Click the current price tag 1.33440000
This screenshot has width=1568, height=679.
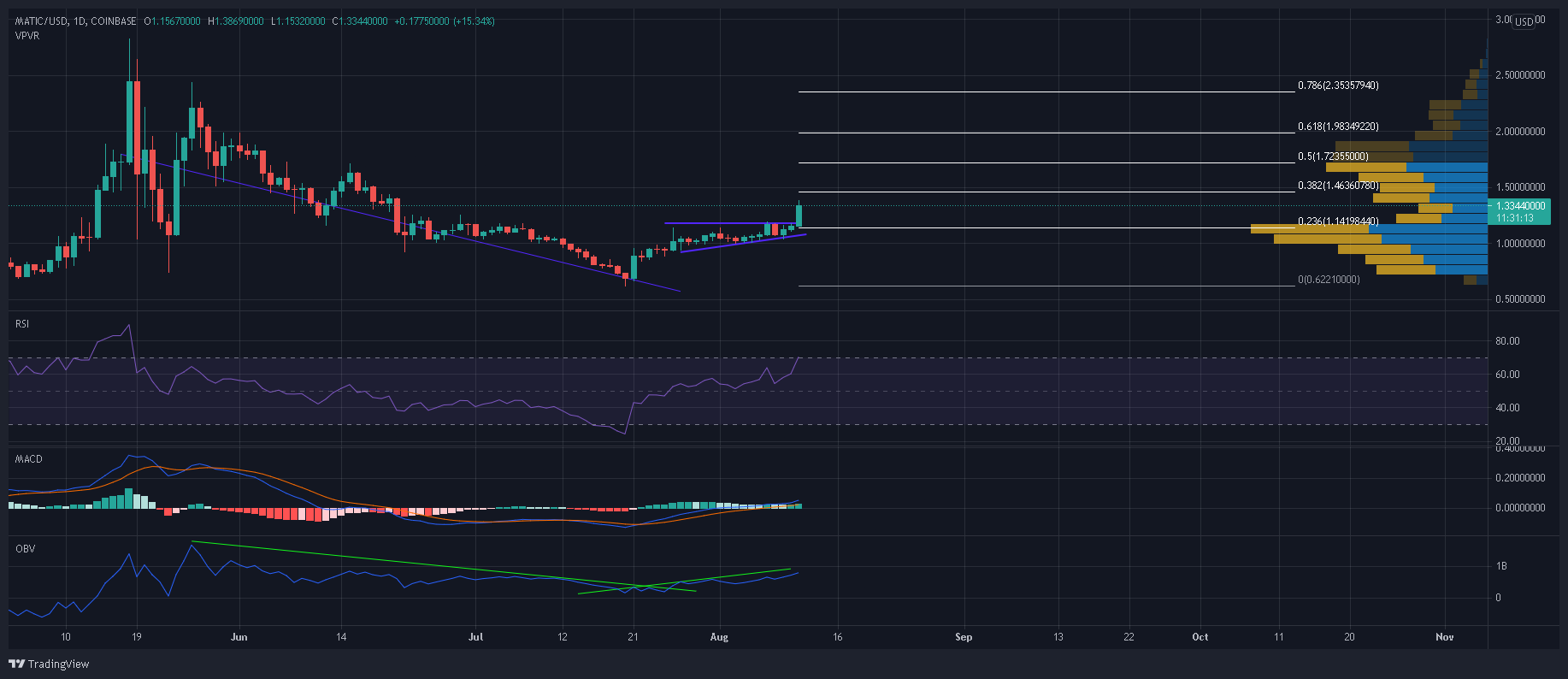point(1520,206)
